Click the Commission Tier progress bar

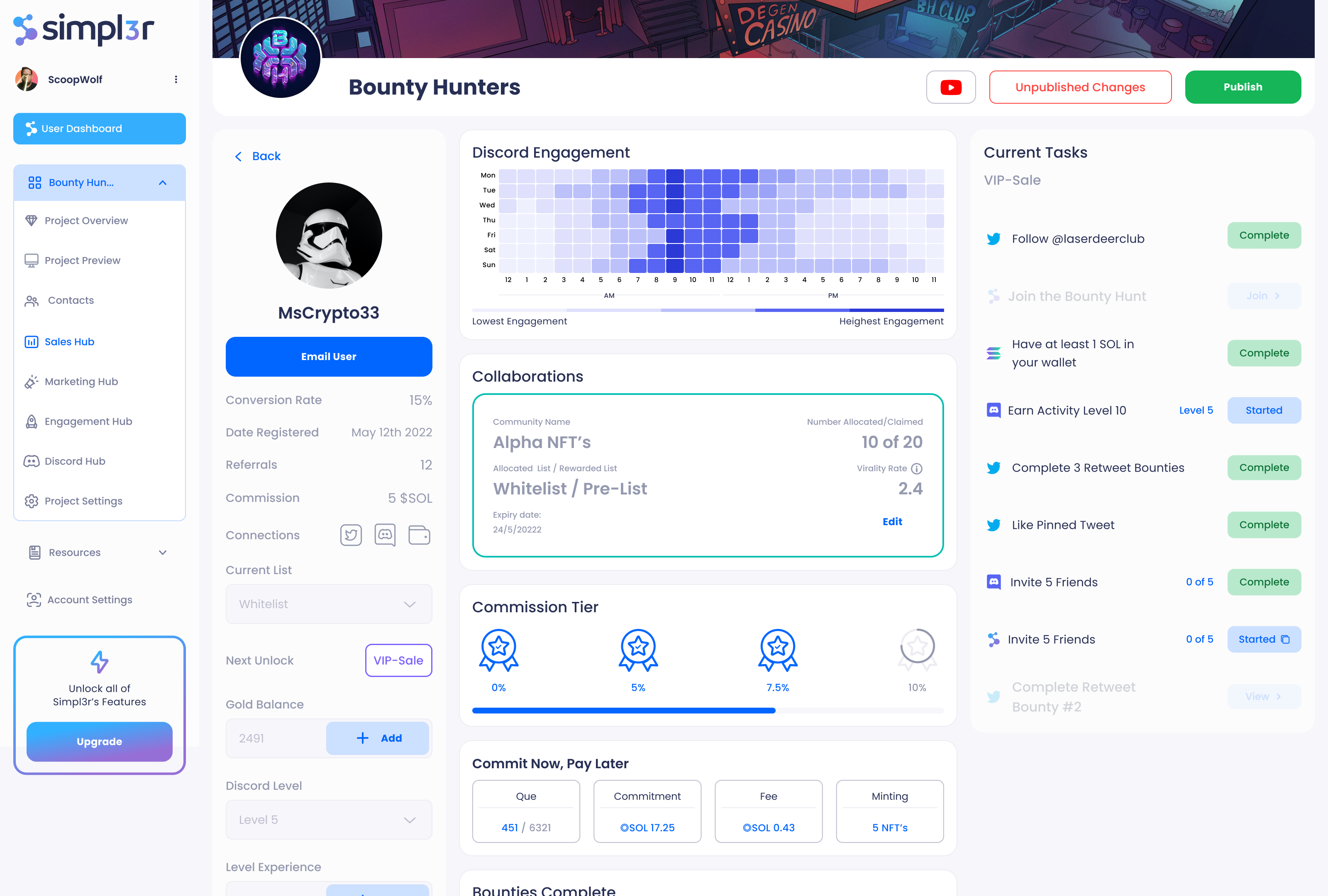[708, 711]
